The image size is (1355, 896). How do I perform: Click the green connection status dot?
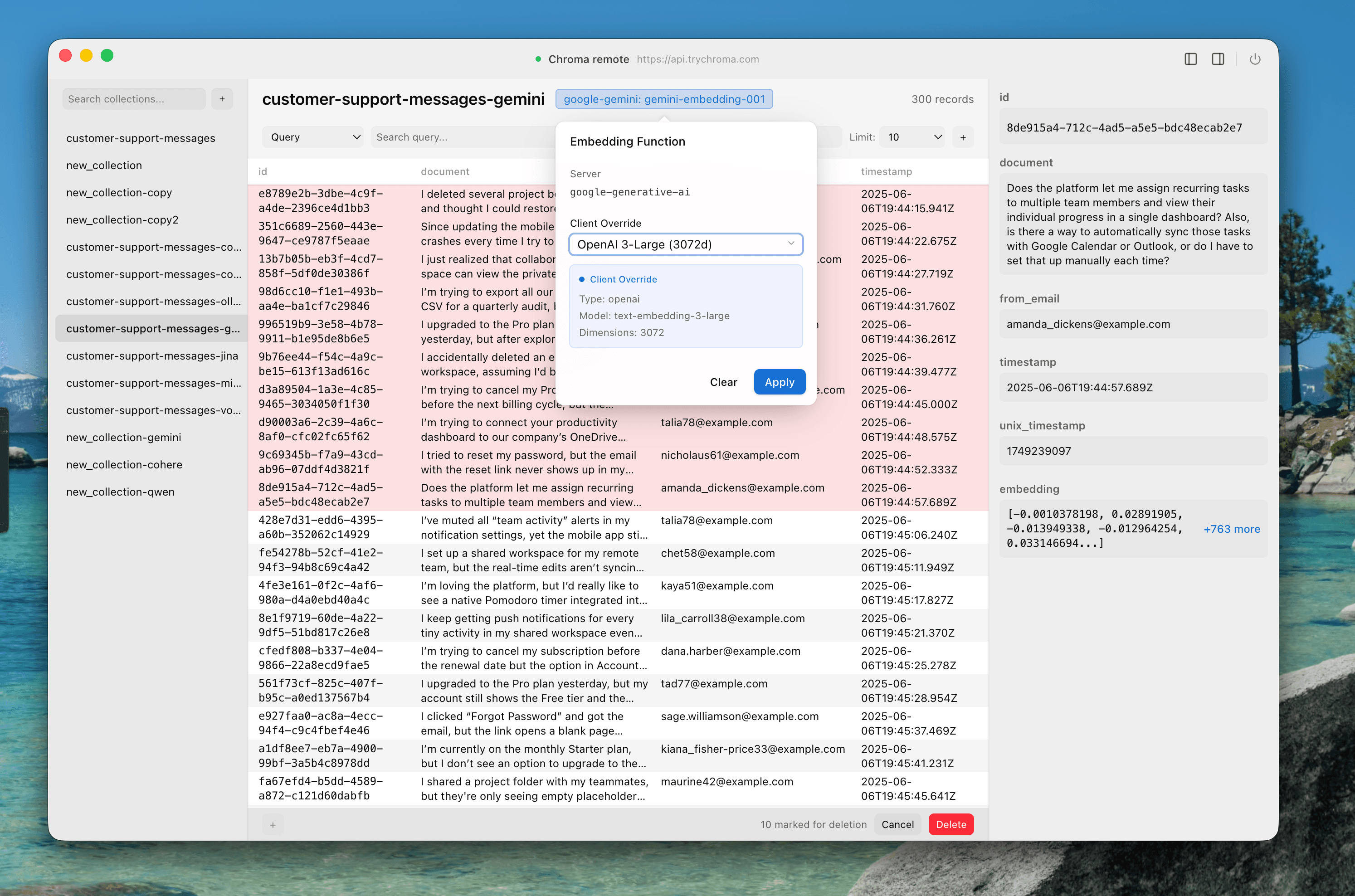[x=538, y=59]
